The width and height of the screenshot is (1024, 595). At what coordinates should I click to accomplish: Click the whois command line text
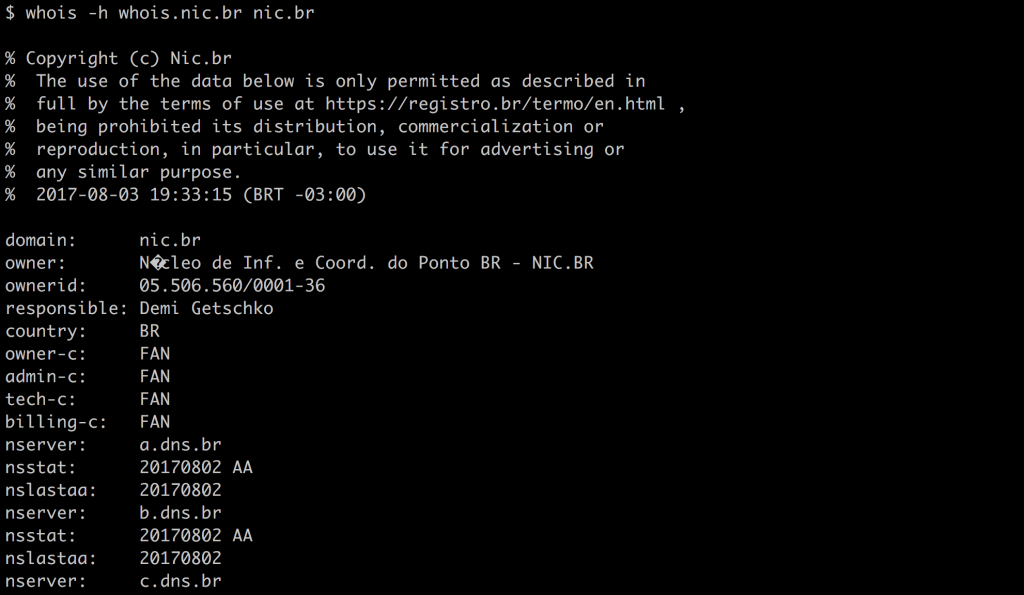point(159,13)
